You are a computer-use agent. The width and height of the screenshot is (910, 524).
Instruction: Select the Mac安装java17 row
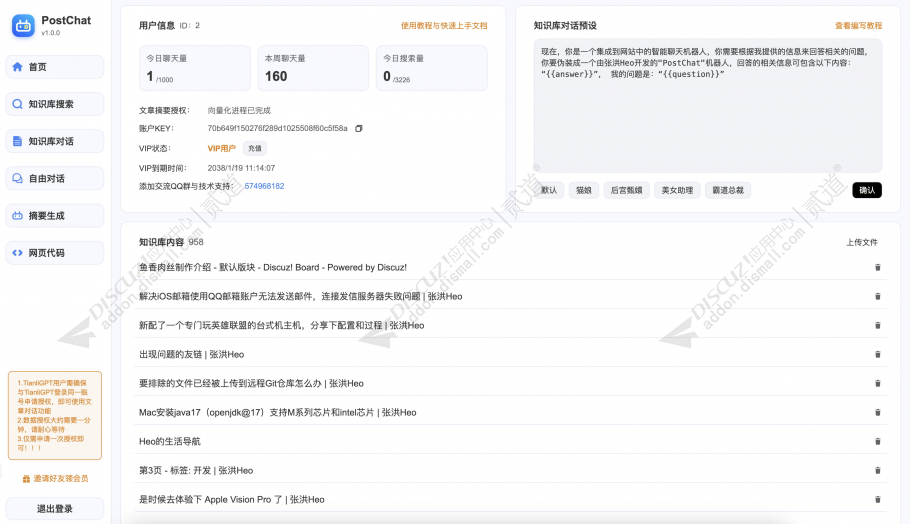click(x=510, y=413)
